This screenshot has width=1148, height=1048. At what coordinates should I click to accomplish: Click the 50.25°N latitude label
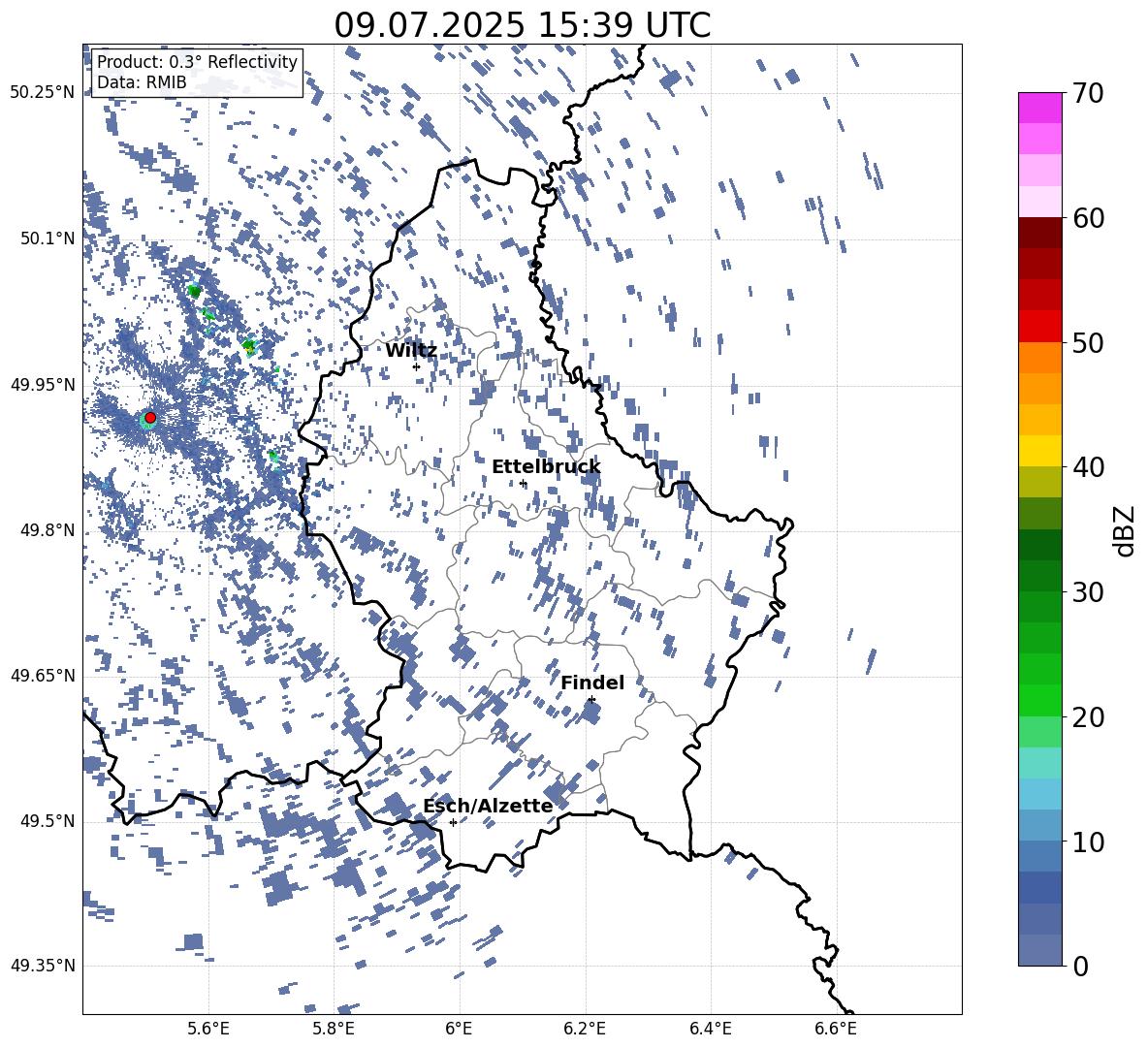pyautogui.click(x=43, y=93)
